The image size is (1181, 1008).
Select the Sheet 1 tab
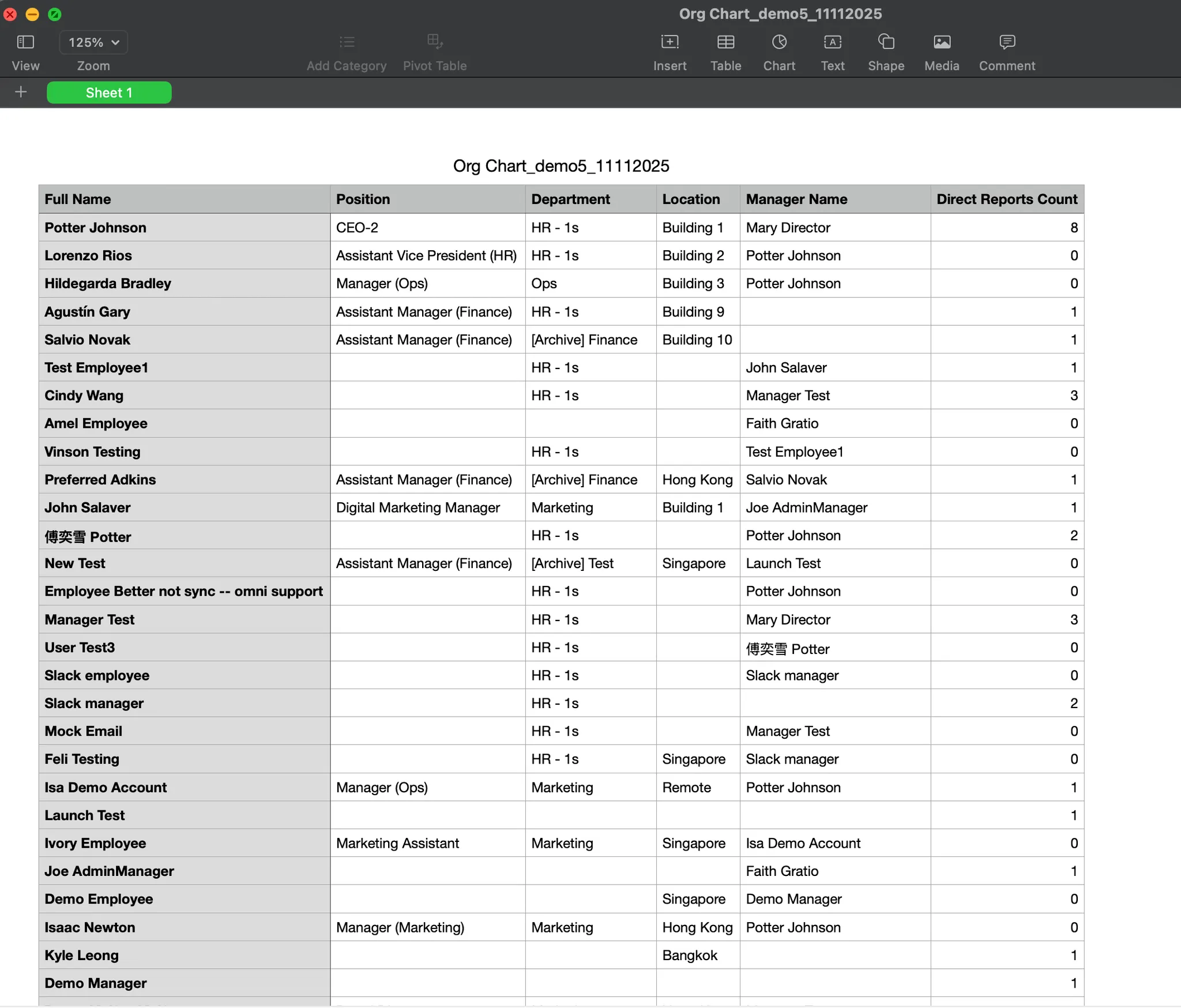point(109,92)
